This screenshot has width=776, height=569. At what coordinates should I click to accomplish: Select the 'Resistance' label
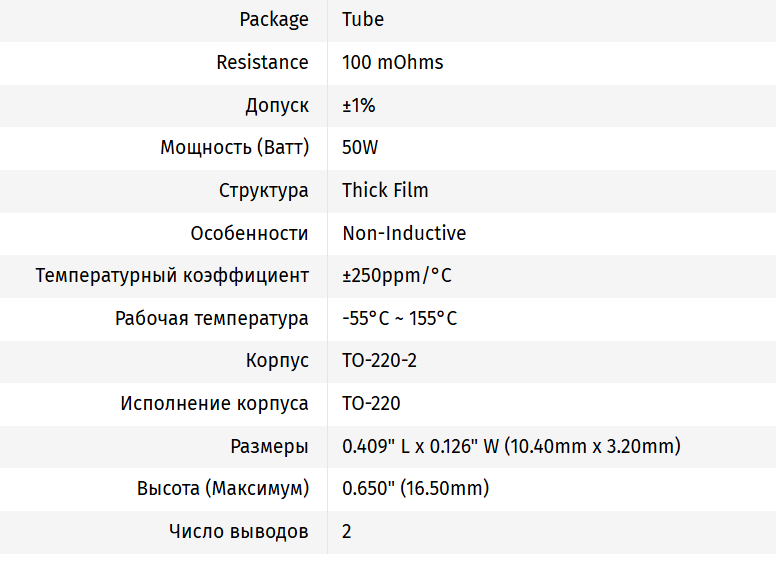pos(262,63)
